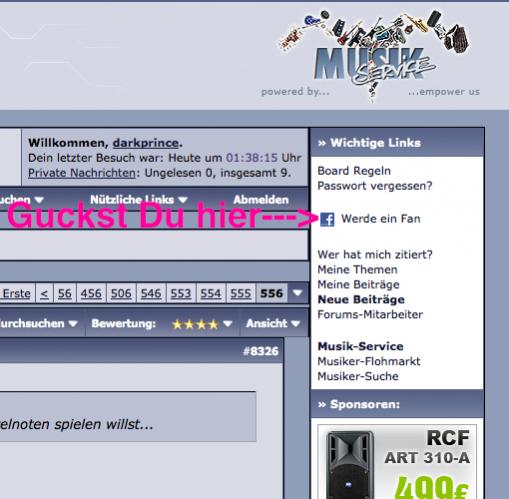Click Passwort vergessen? link
The image size is (509, 499).
coord(375,186)
